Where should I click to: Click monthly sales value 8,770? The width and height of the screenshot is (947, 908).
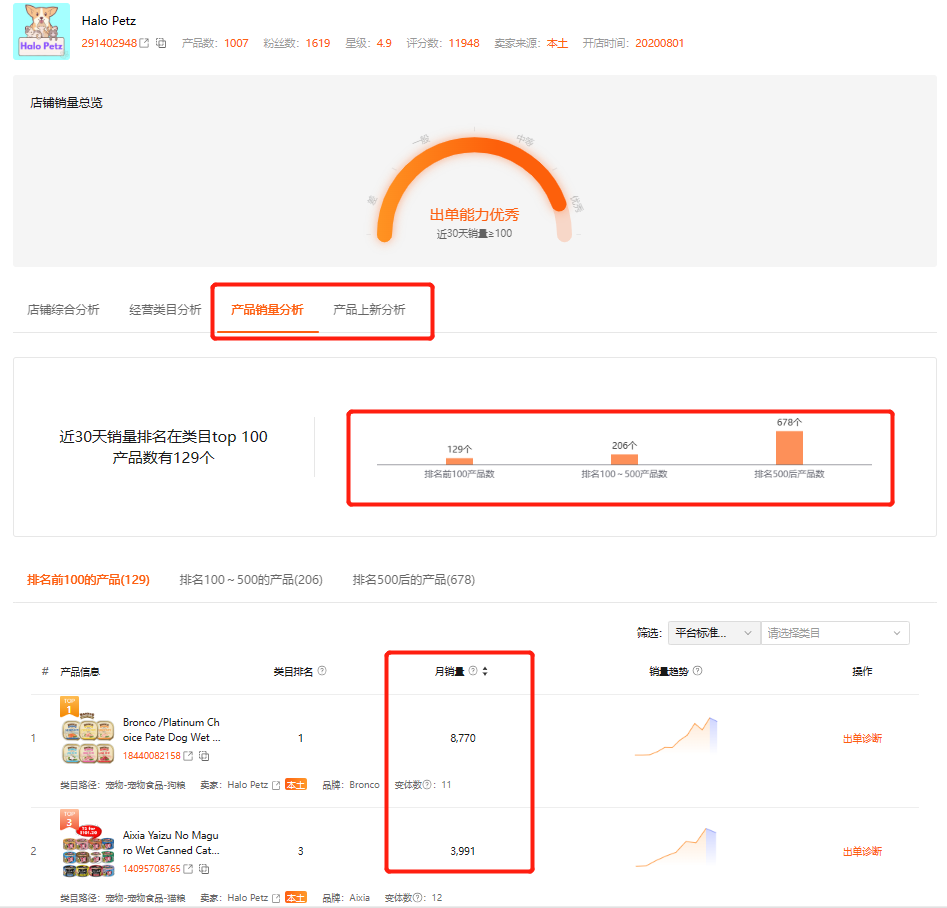pos(463,738)
